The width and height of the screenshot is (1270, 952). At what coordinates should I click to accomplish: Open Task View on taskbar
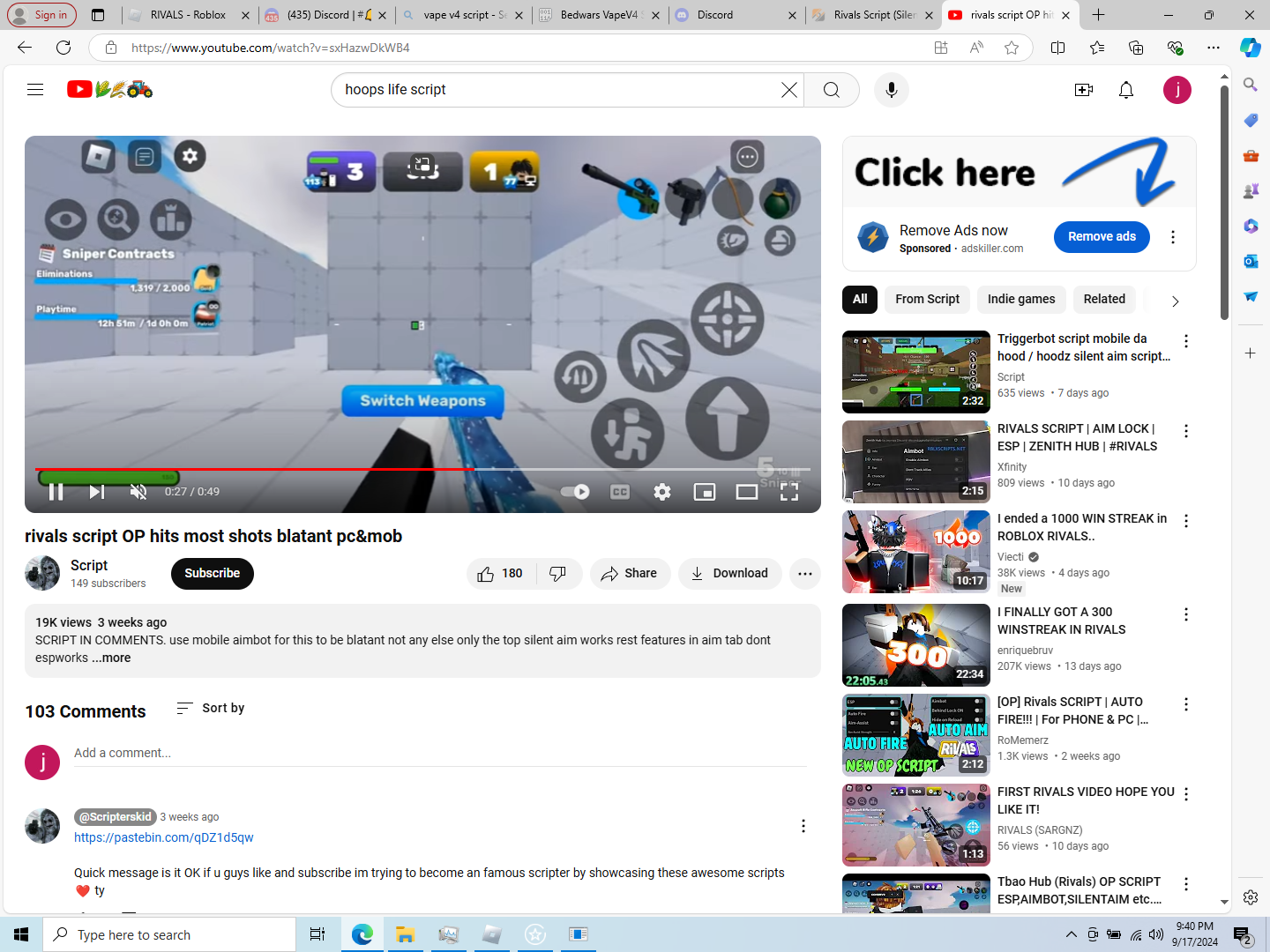(x=317, y=934)
